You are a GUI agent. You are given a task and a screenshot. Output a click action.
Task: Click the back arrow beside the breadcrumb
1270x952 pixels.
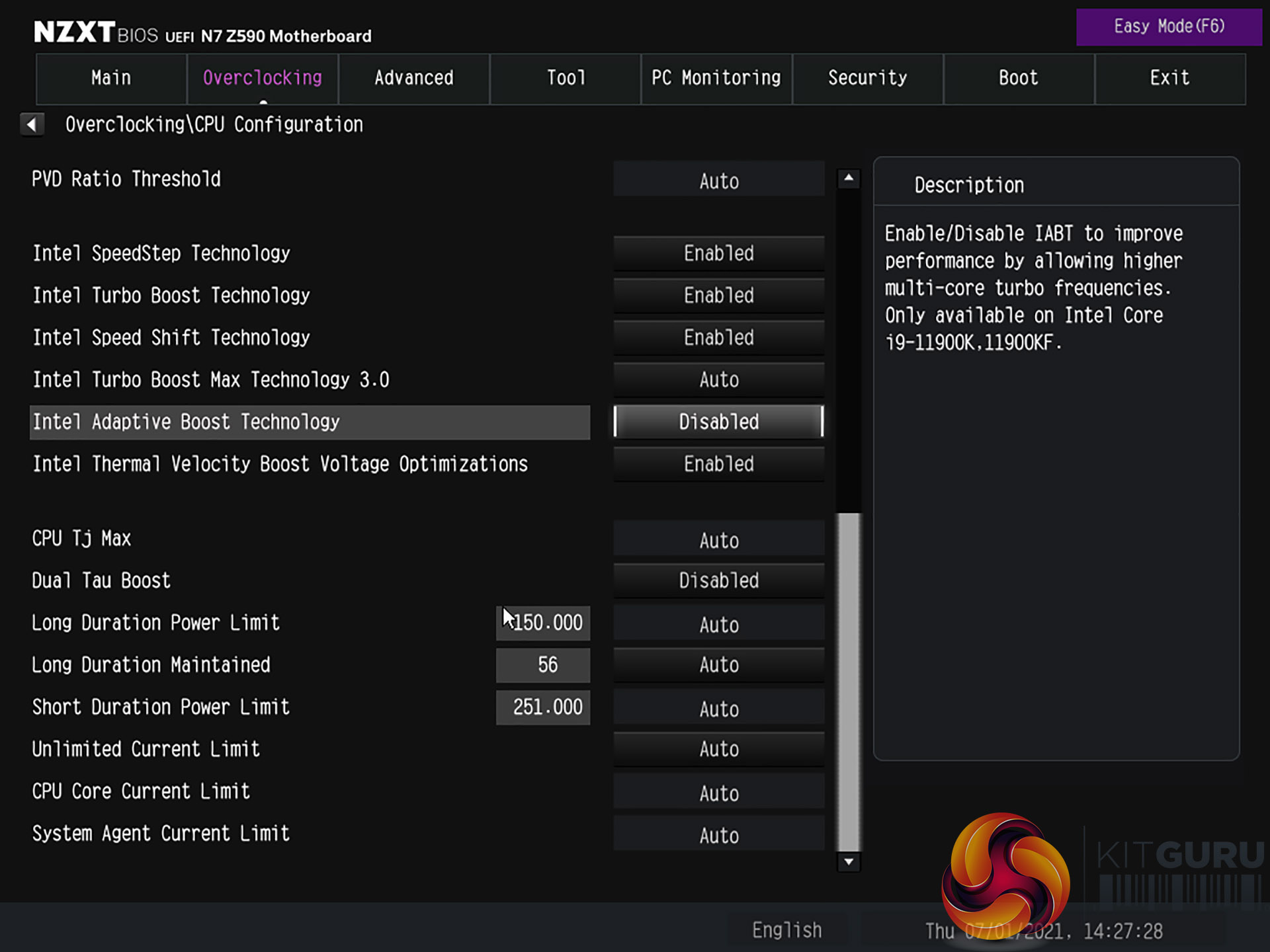pyautogui.click(x=32, y=124)
